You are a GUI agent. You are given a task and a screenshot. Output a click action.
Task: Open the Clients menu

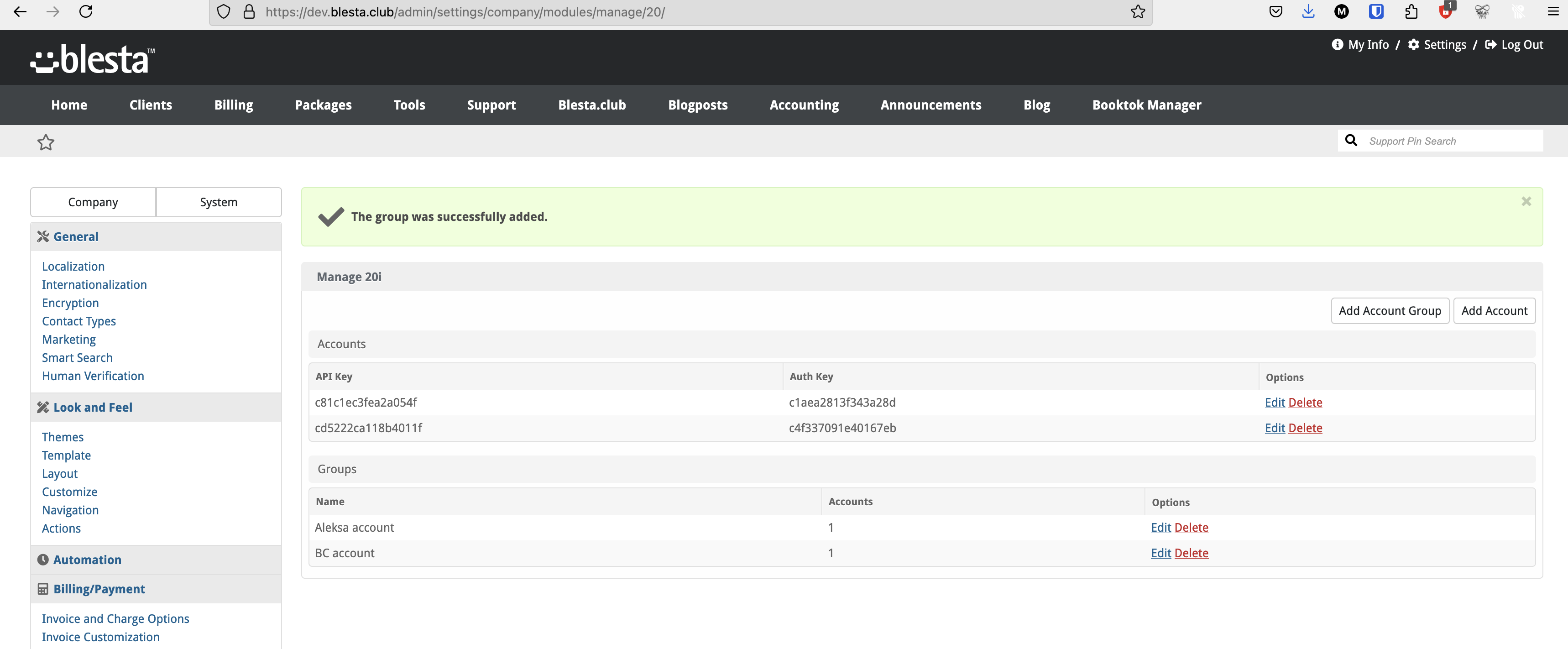(151, 105)
